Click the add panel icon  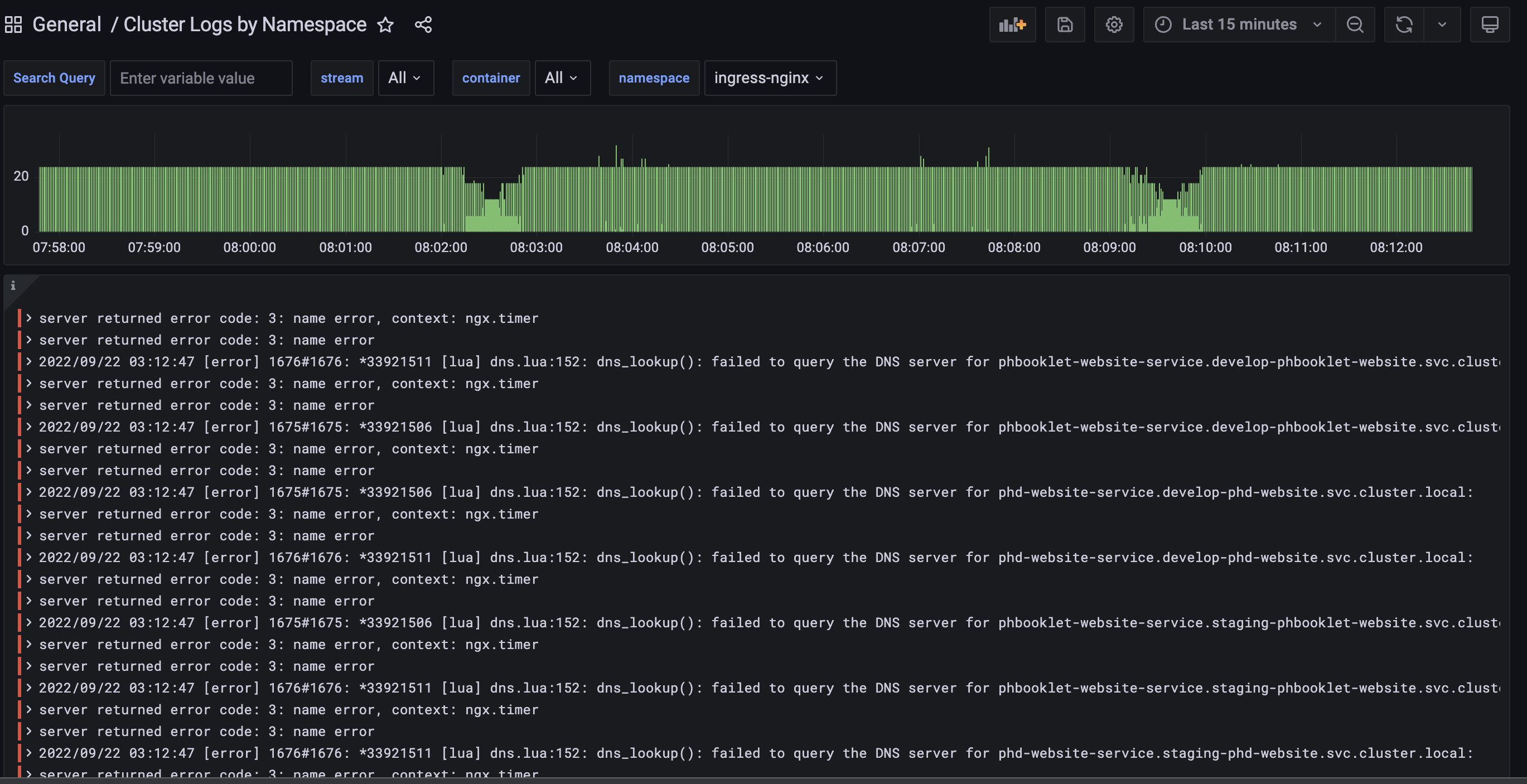pyautogui.click(x=1012, y=25)
